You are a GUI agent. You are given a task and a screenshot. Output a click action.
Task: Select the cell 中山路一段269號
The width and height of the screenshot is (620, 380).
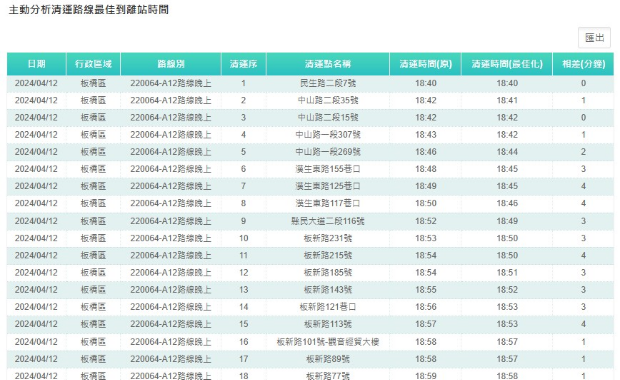pos(328,152)
